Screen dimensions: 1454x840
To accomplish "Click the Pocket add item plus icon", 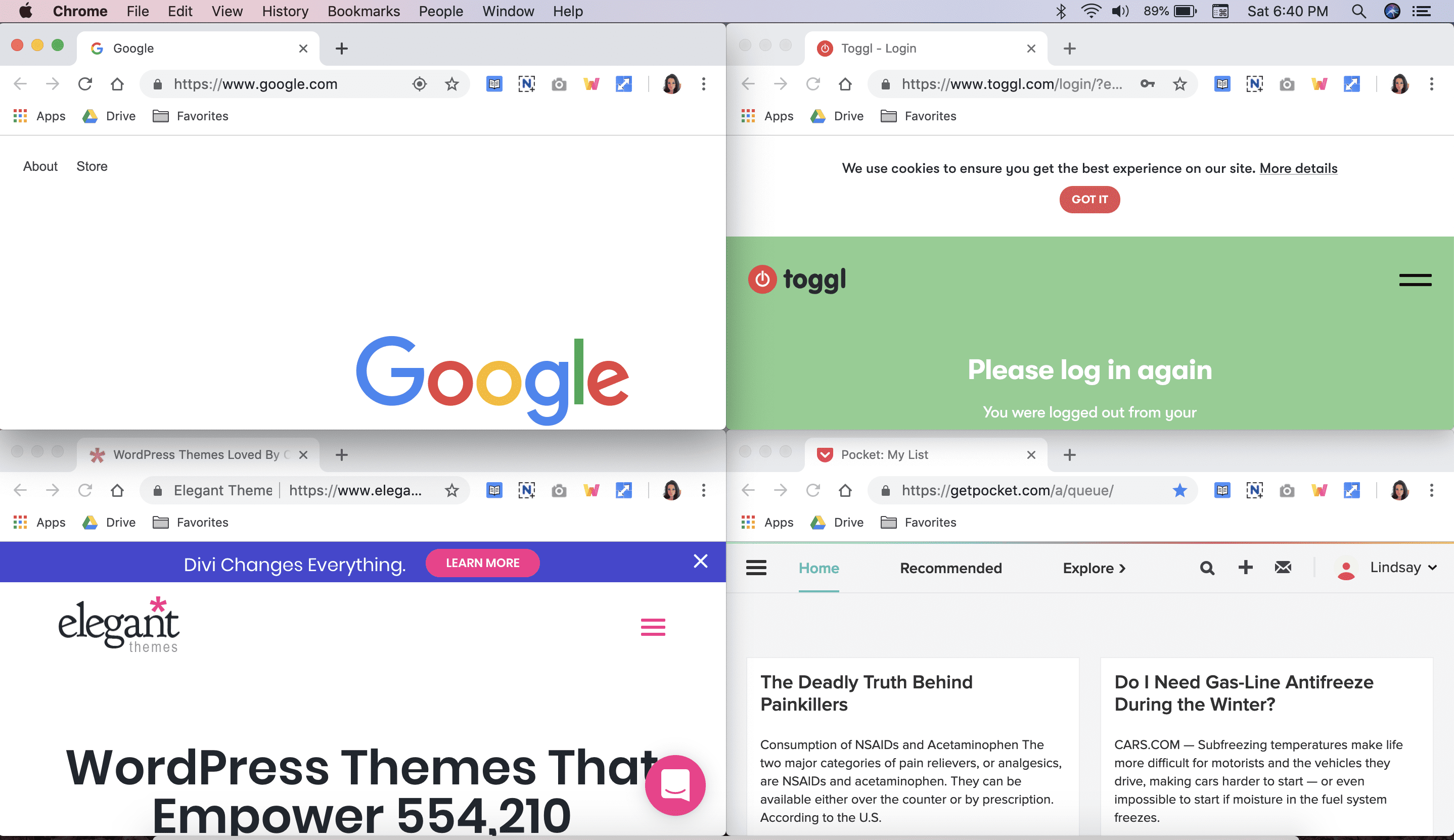I will click(1245, 568).
